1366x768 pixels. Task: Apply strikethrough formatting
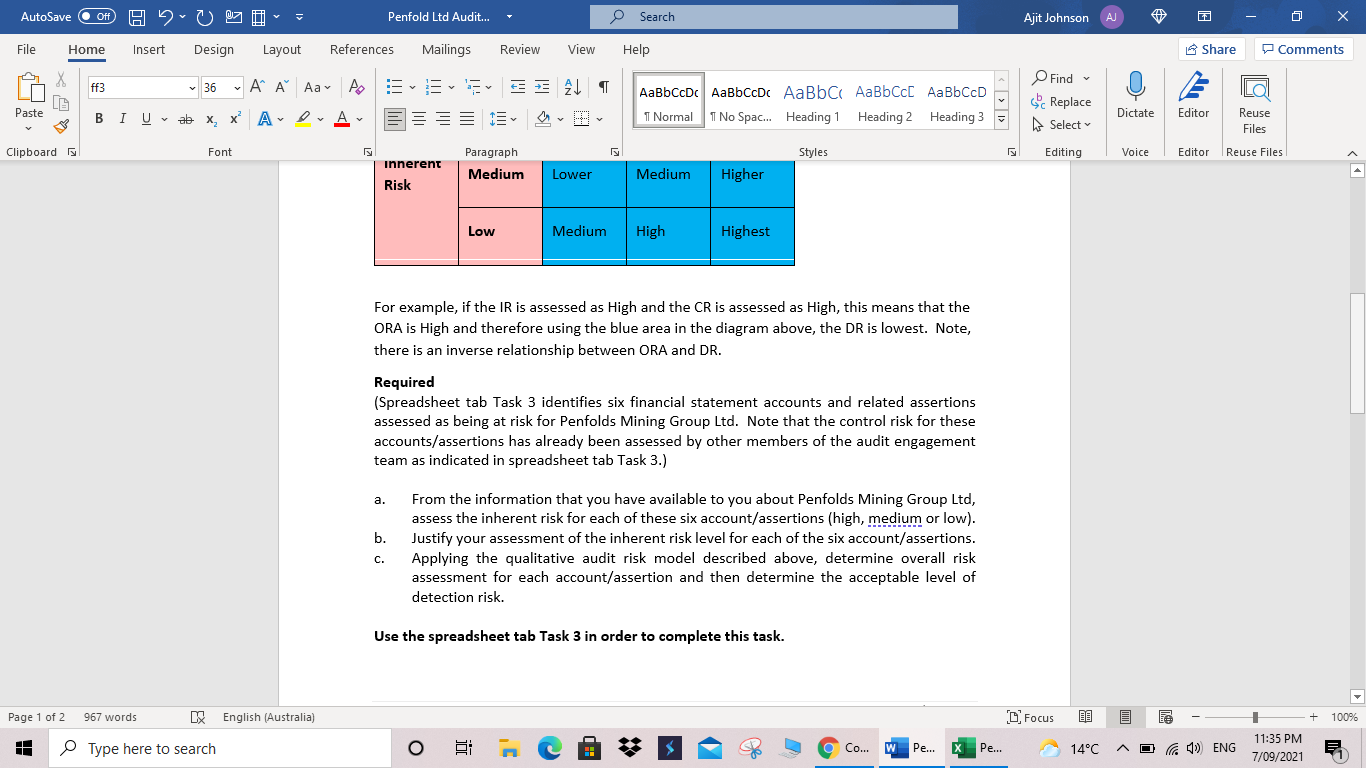(184, 118)
